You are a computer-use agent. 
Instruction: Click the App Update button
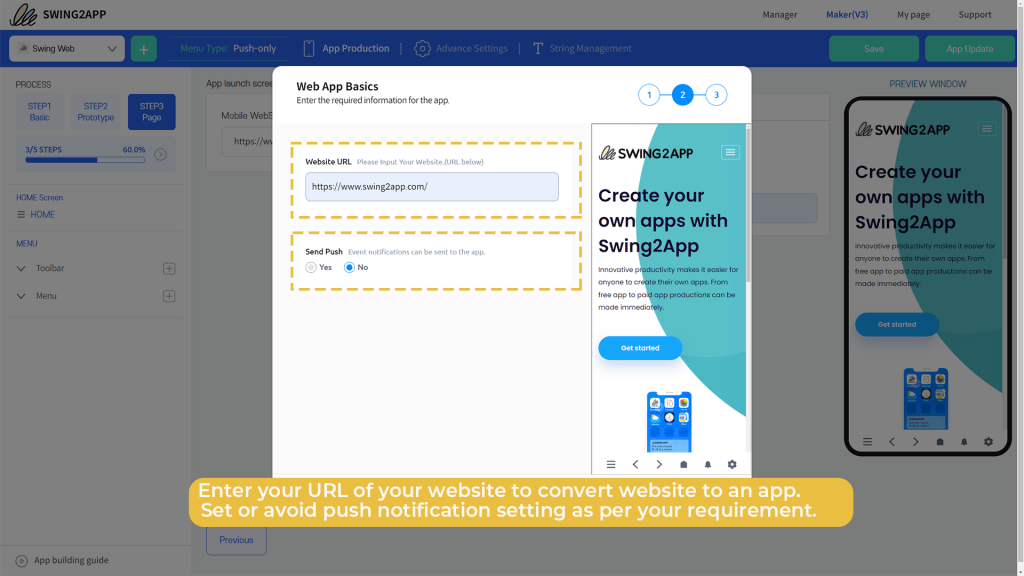(x=970, y=49)
